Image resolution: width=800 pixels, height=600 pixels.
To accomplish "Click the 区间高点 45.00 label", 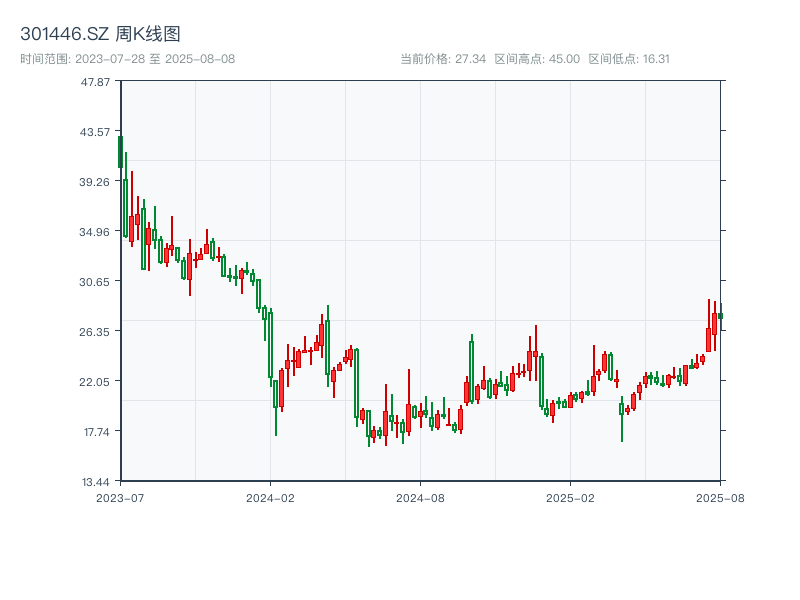I will 537,59.
